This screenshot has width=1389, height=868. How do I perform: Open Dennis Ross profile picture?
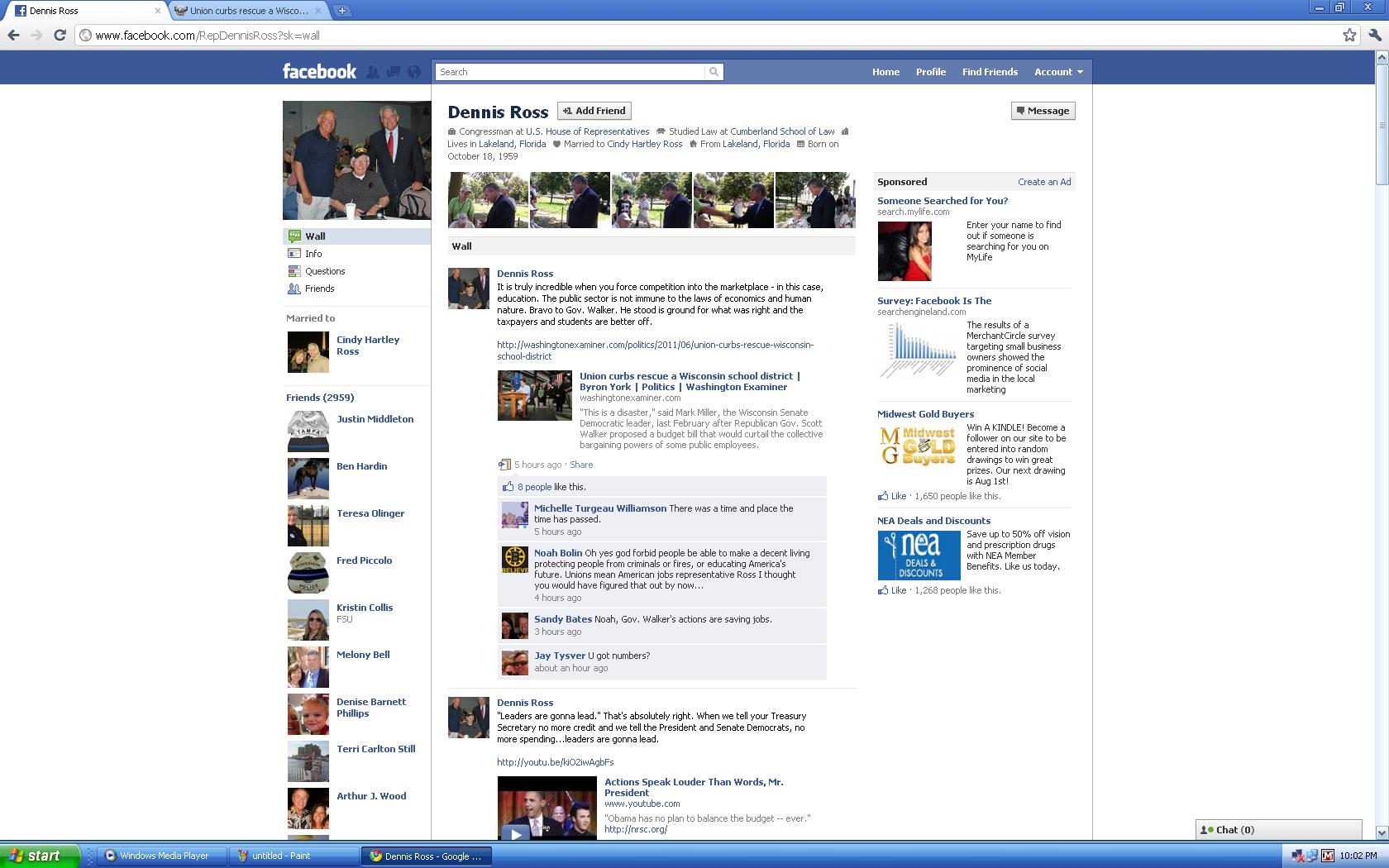[x=356, y=160]
